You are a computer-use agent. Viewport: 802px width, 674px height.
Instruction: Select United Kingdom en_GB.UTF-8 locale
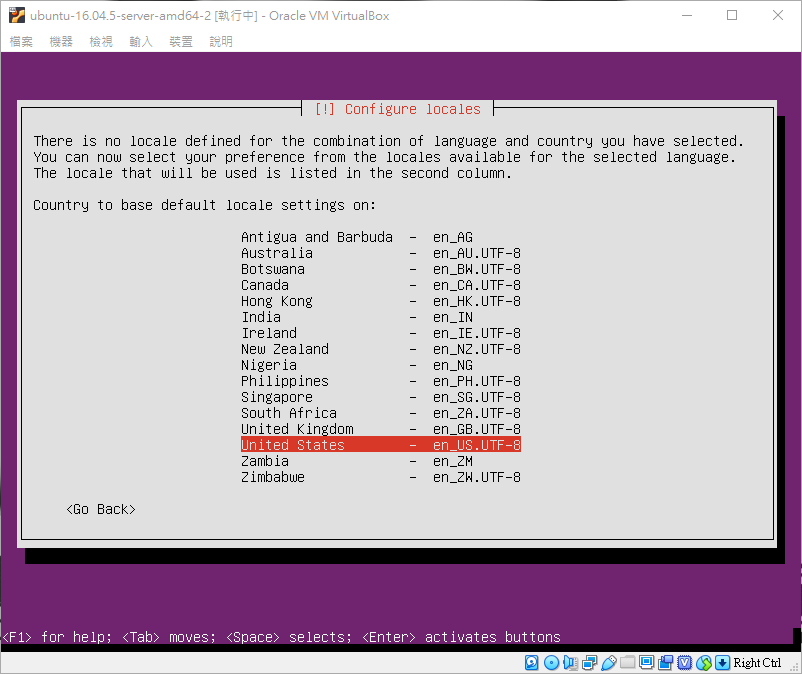(x=381, y=429)
